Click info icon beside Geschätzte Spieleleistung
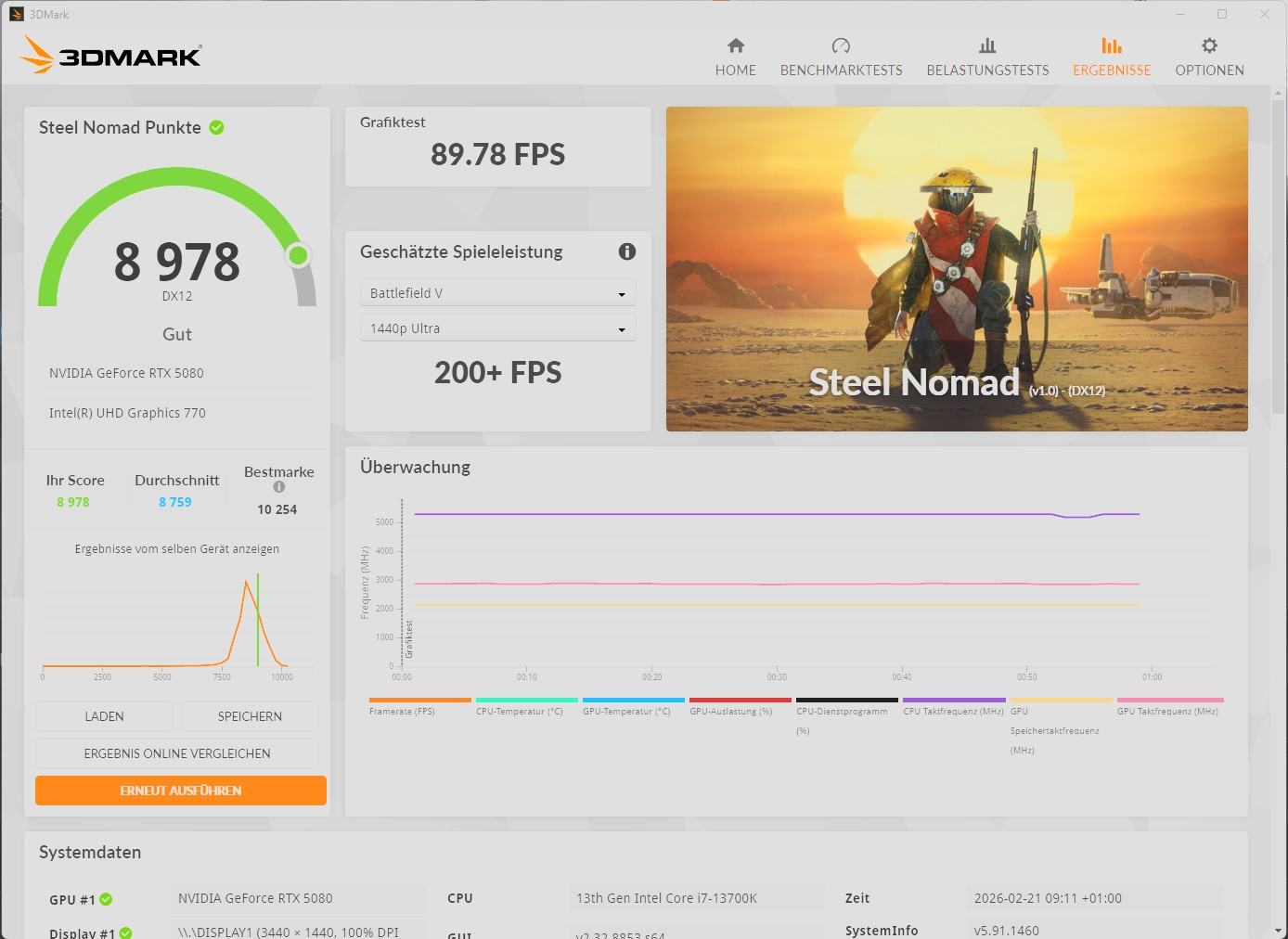This screenshot has height=939, width=1288. click(627, 251)
